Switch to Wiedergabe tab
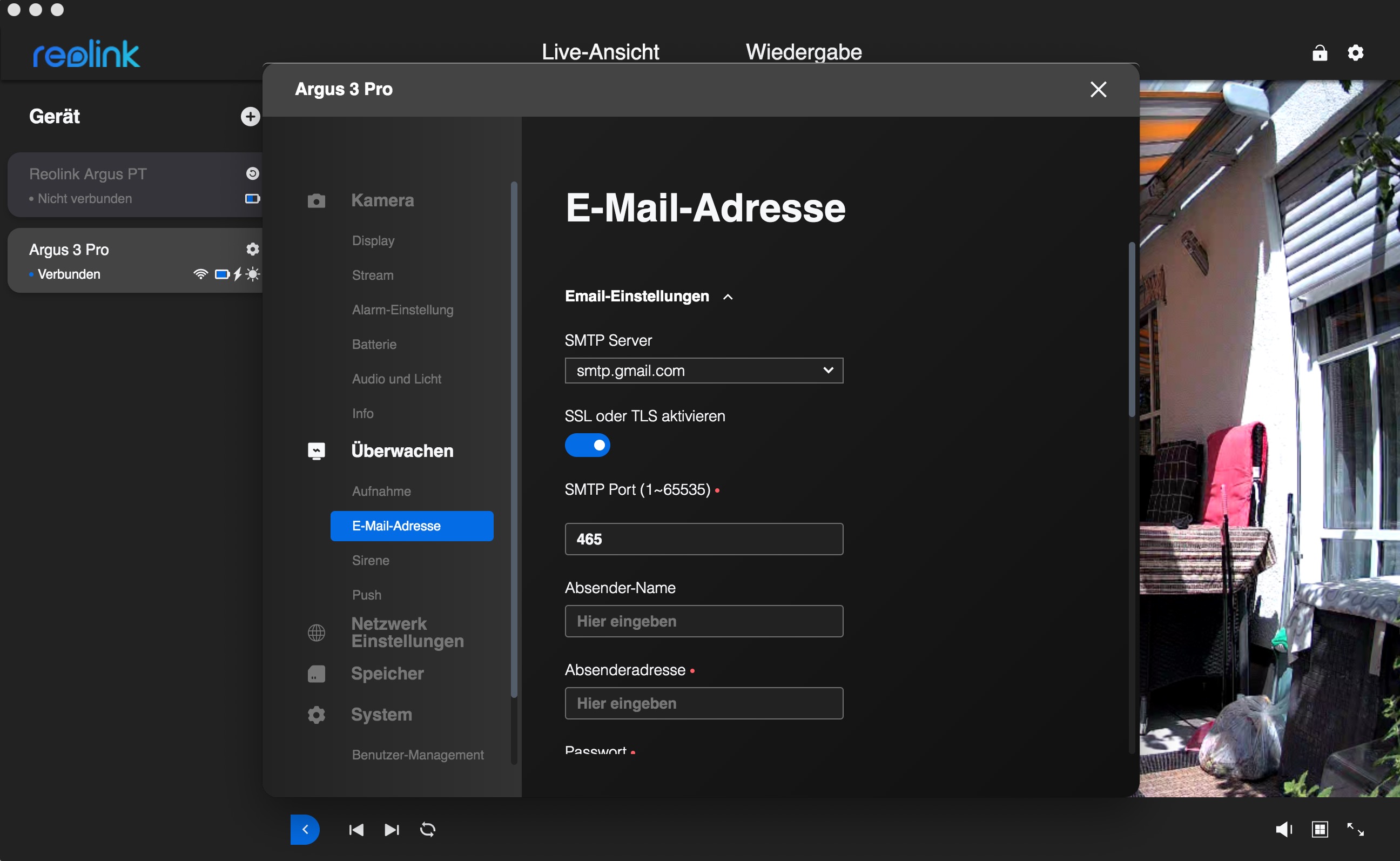This screenshot has width=1400, height=861. [x=803, y=52]
